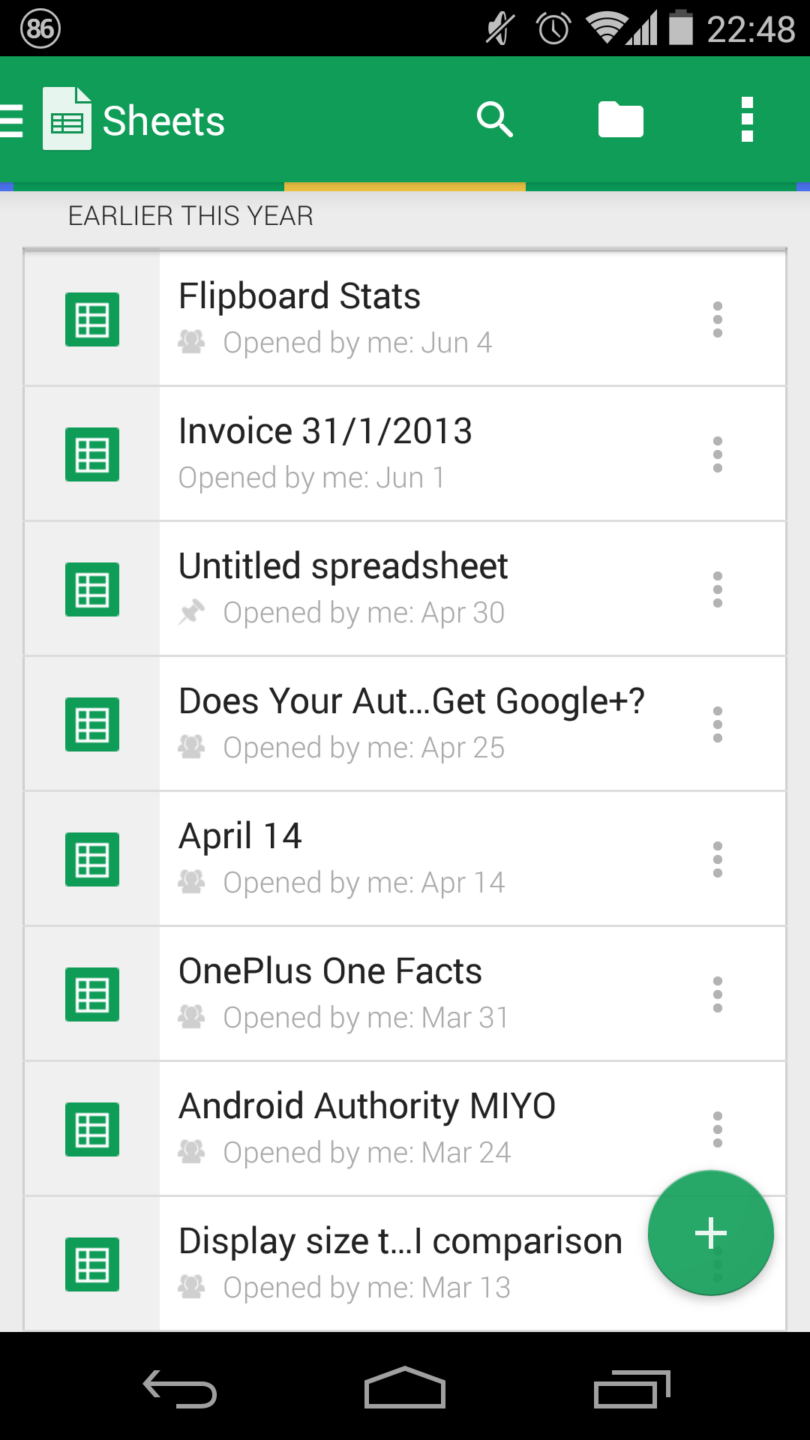Click the spreadsheet icon for Invoice 31/1/2013
Image resolution: width=810 pixels, height=1440 pixels.
pyautogui.click(x=91, y=454)
